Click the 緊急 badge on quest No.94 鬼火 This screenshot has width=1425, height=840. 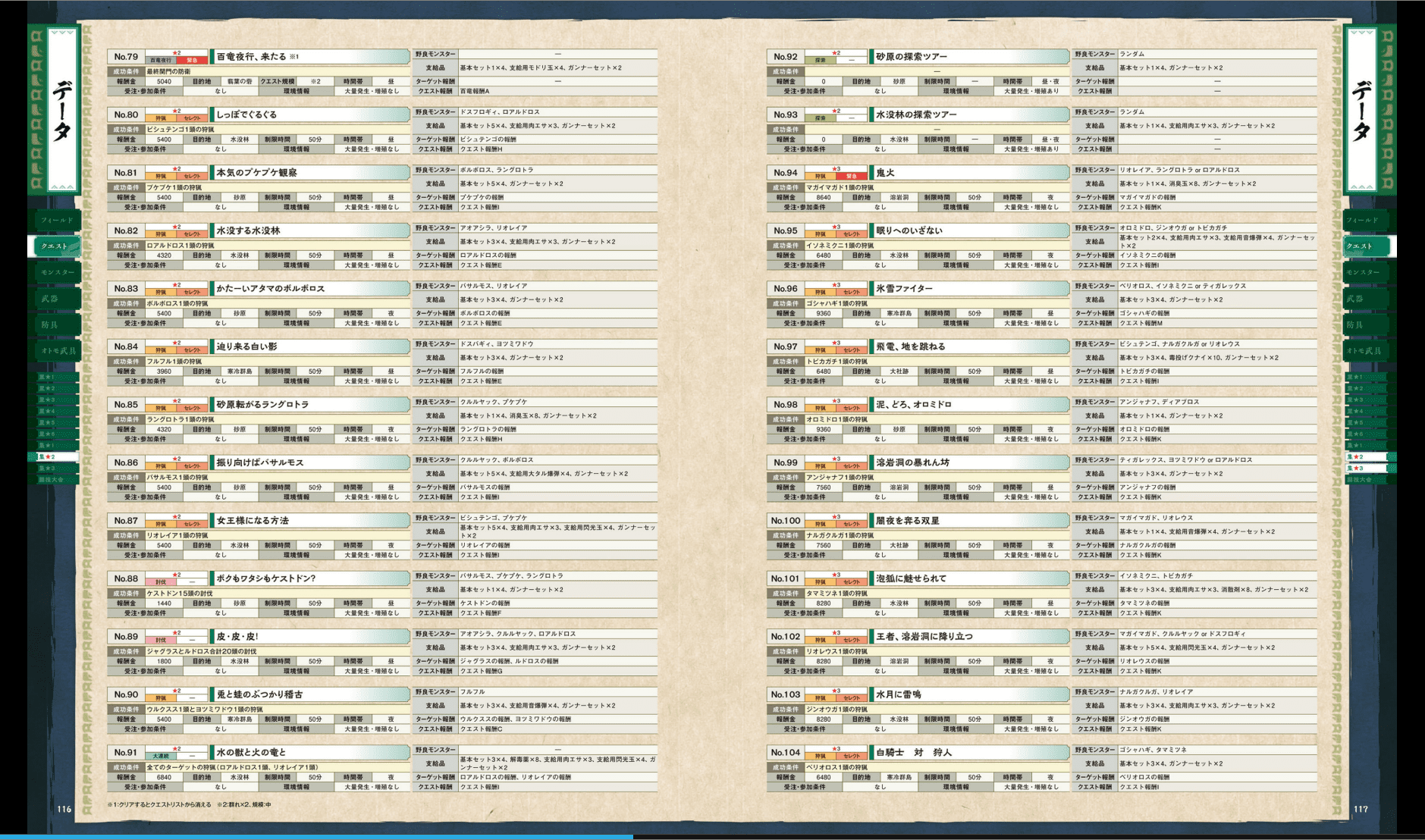(x=851, y=176)
